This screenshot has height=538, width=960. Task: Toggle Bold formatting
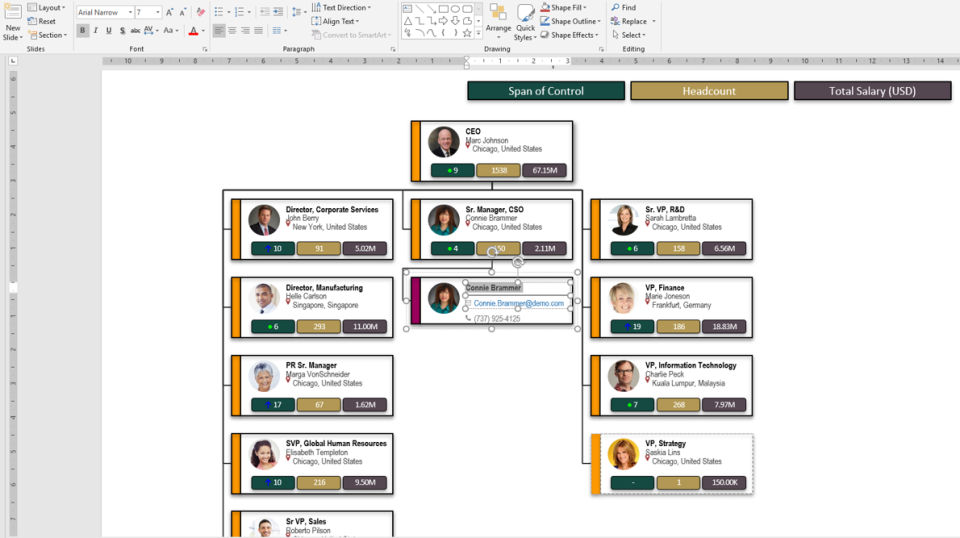pyautogui.click(x=83, y=31)
